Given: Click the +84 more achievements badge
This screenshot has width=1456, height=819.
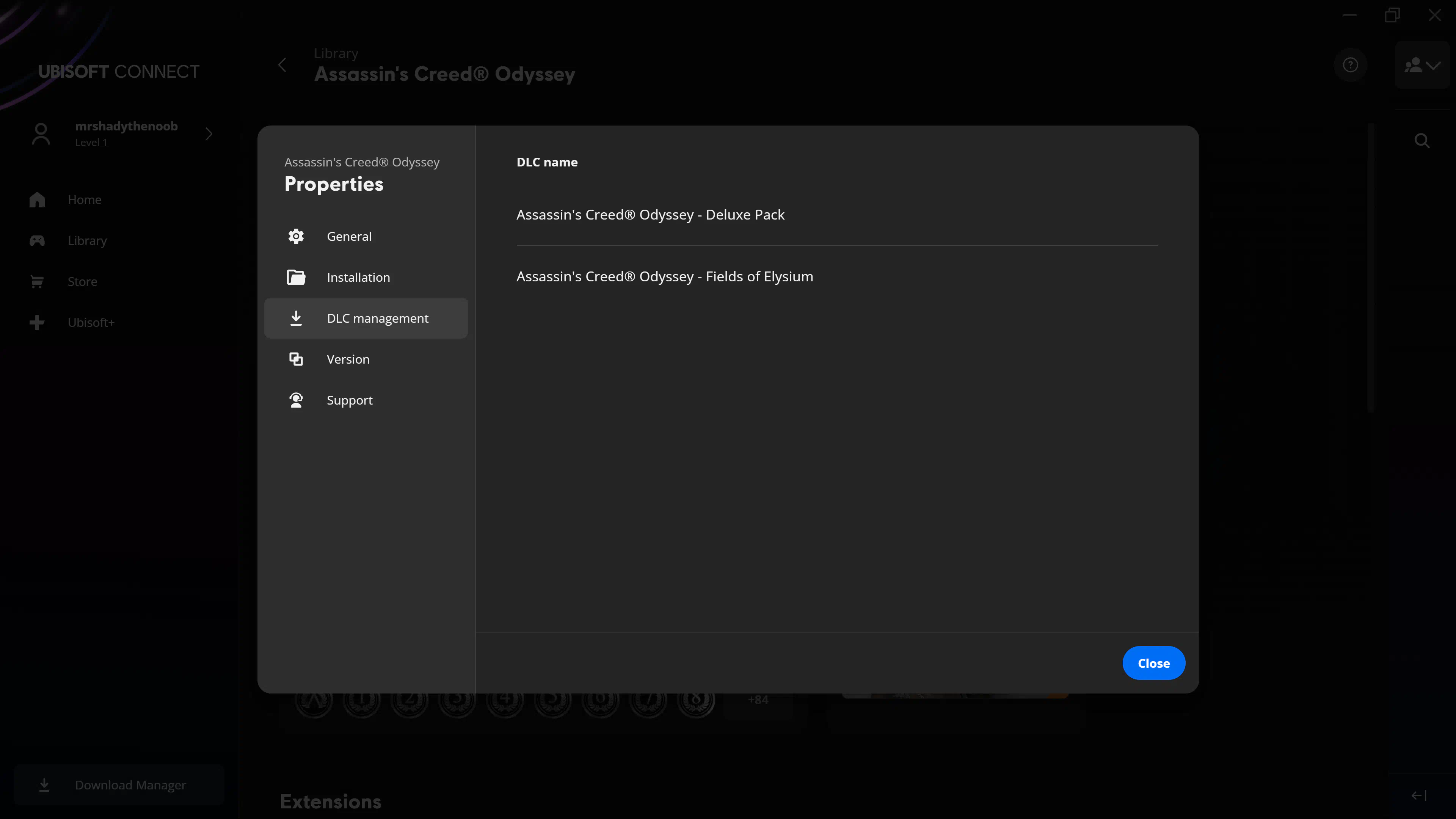Looking at the screenshot, I should coord(758,700).
